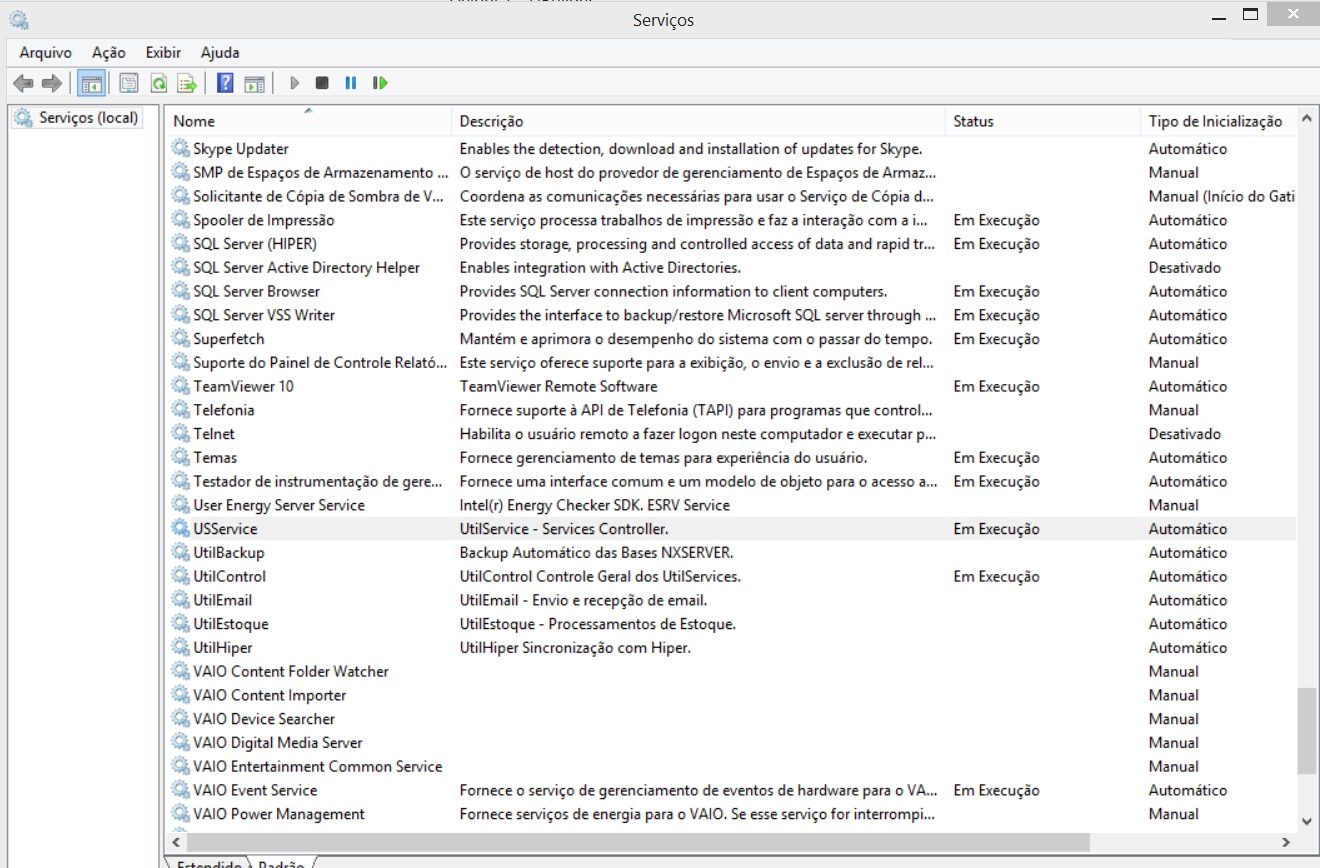1320x868 pixels.
Task: Open the Arquivo menu
Action: tap(46, 53)
